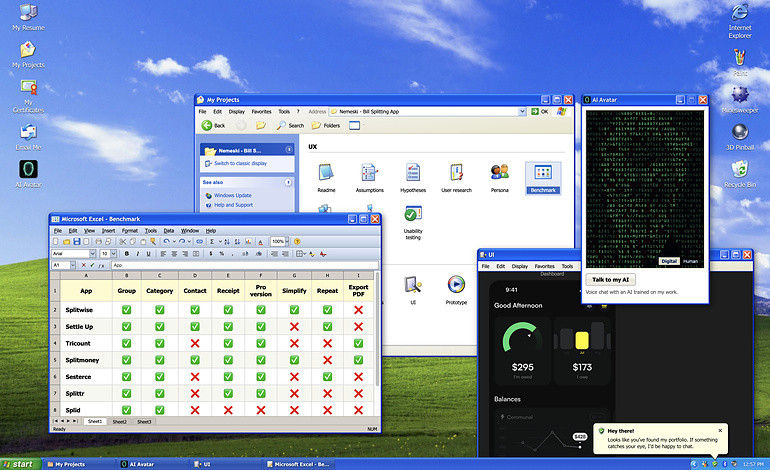Screen dimensions: 770x470
Task: Click the AutoSum sigma icon in Excel
Action: [212, 242]
